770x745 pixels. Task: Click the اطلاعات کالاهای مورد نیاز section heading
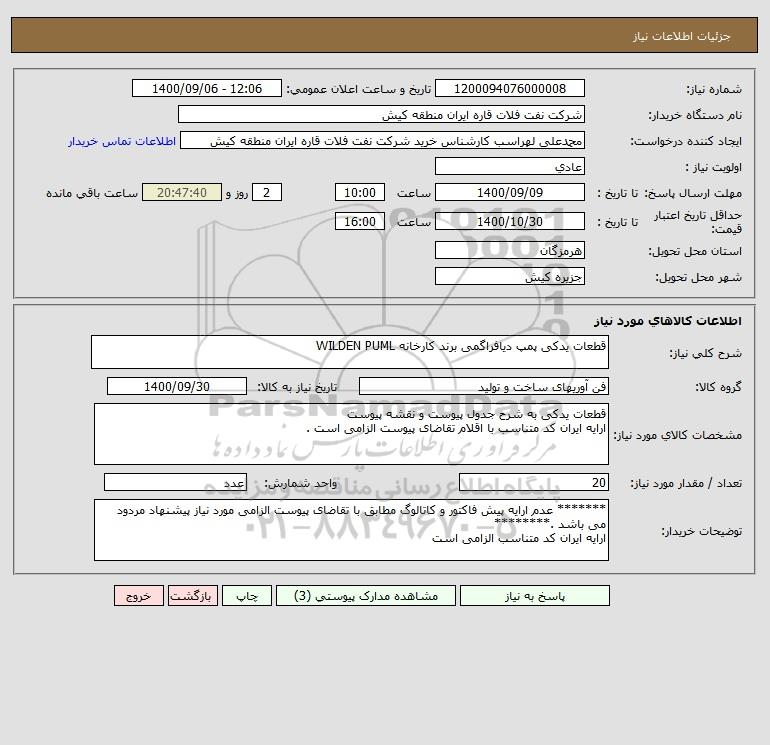[x=668, y=321]
